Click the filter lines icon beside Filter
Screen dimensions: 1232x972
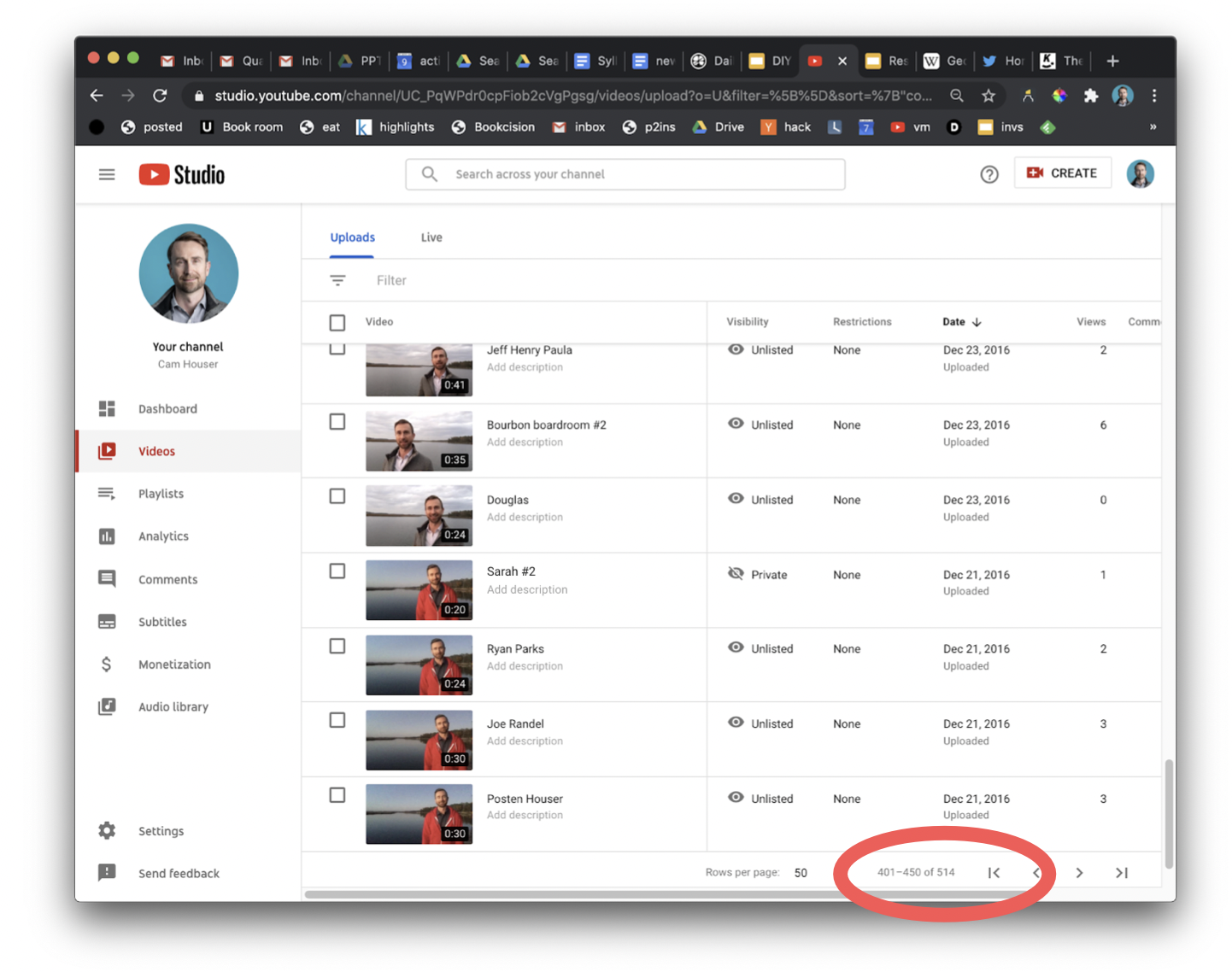[337, 280]
